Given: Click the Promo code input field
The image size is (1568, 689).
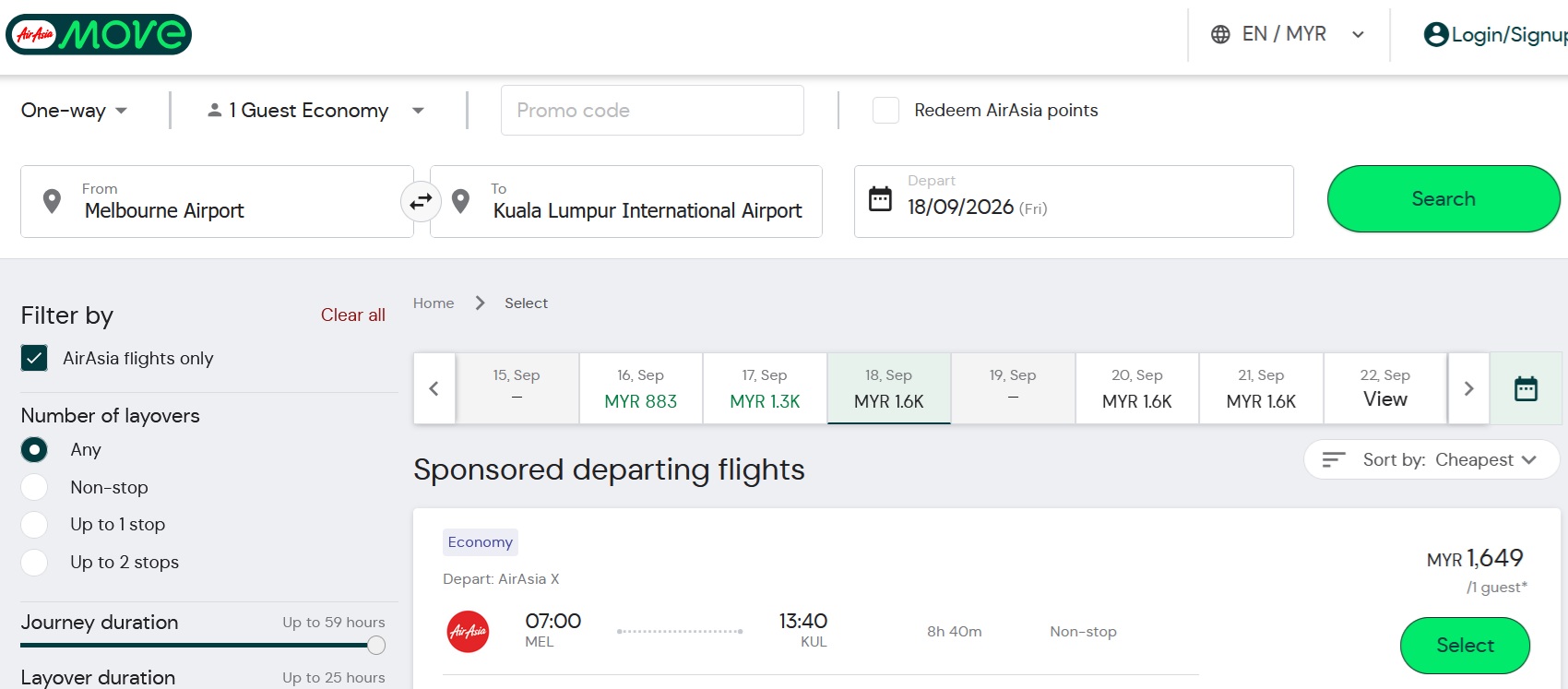Looking at the screenshot, I should (x=652, y=111).
